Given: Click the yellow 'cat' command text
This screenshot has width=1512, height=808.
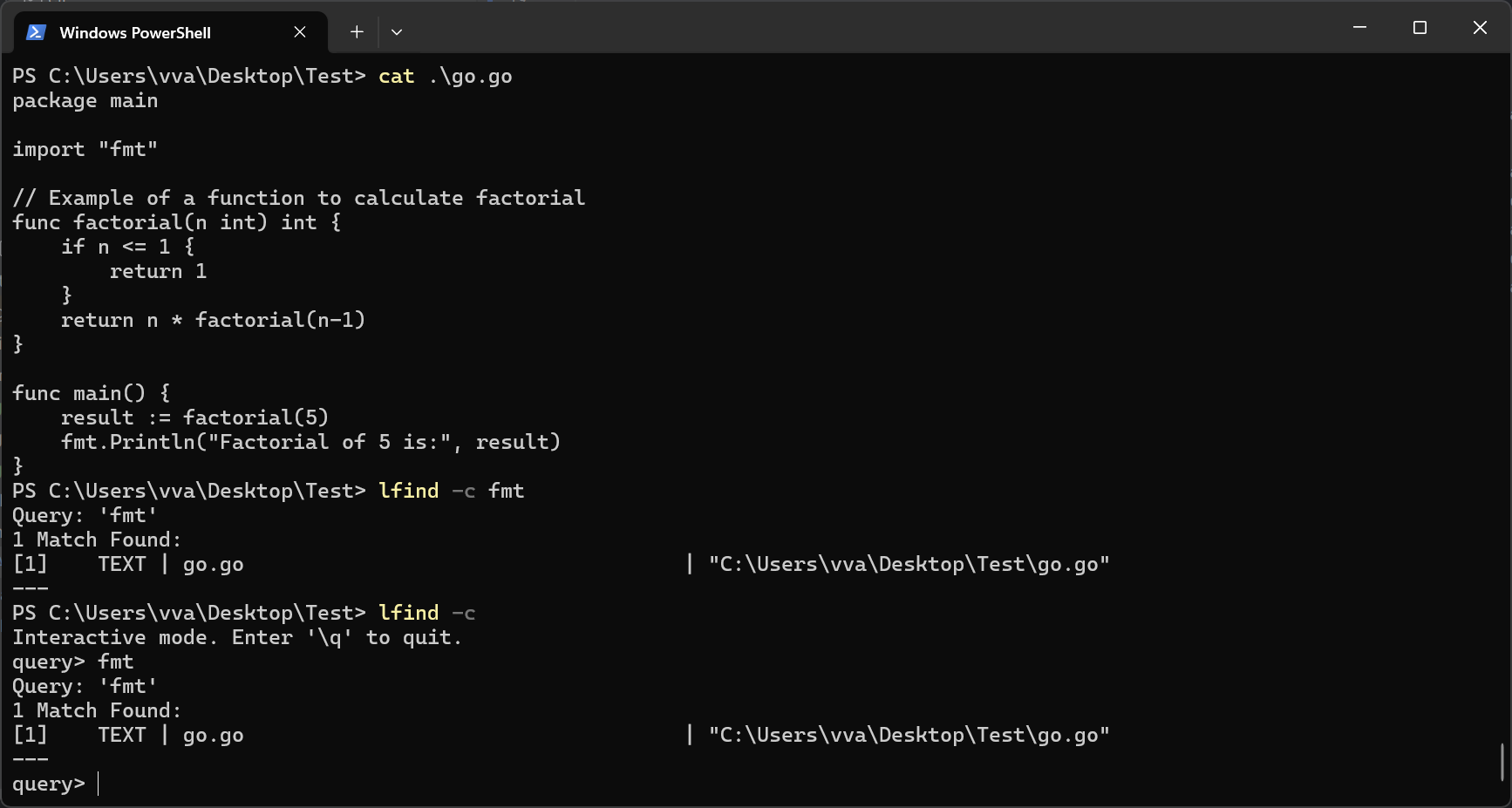Looking at the screenshot, I should click(x=396, y=77).
